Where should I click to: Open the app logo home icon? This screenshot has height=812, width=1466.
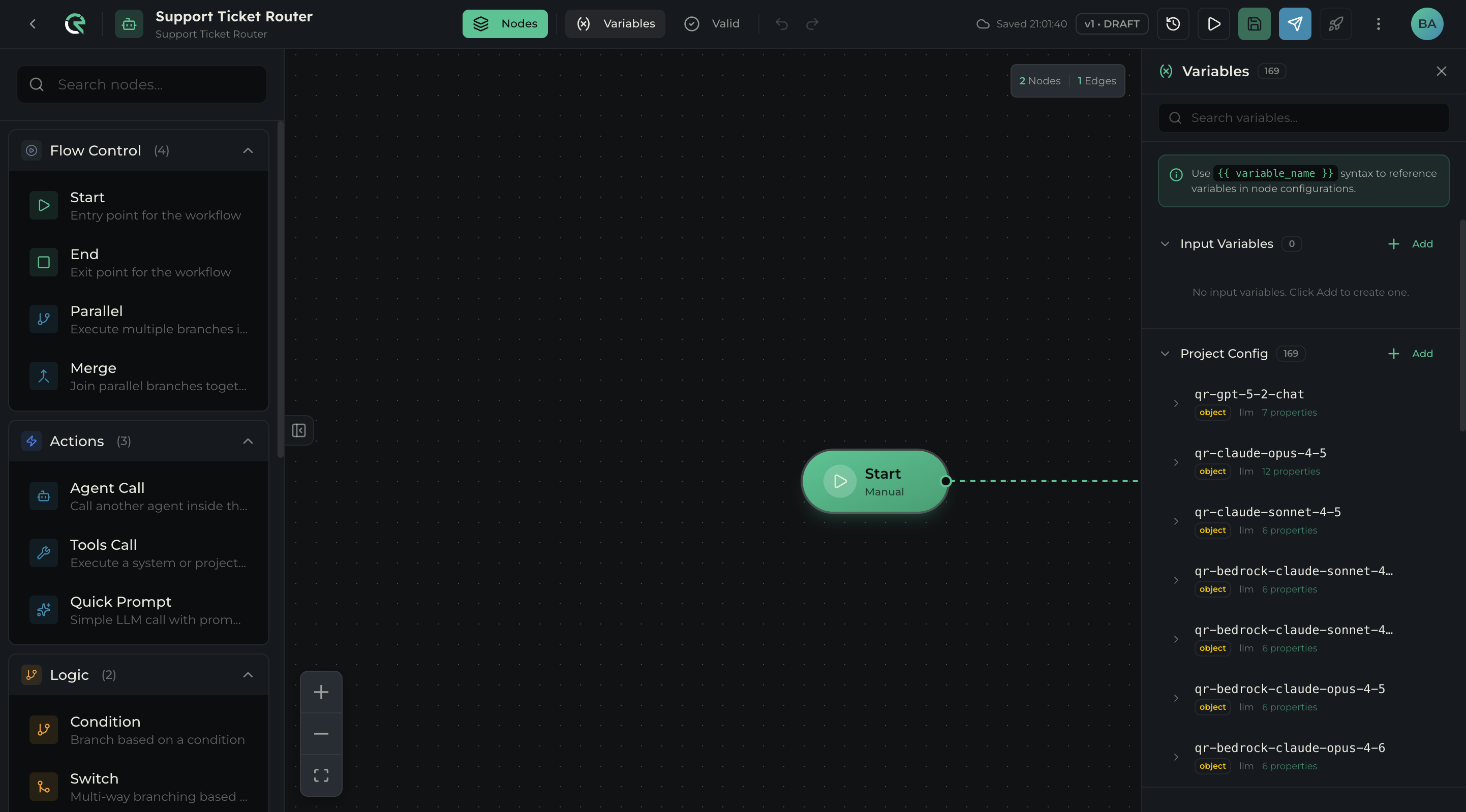click(75, 24)
